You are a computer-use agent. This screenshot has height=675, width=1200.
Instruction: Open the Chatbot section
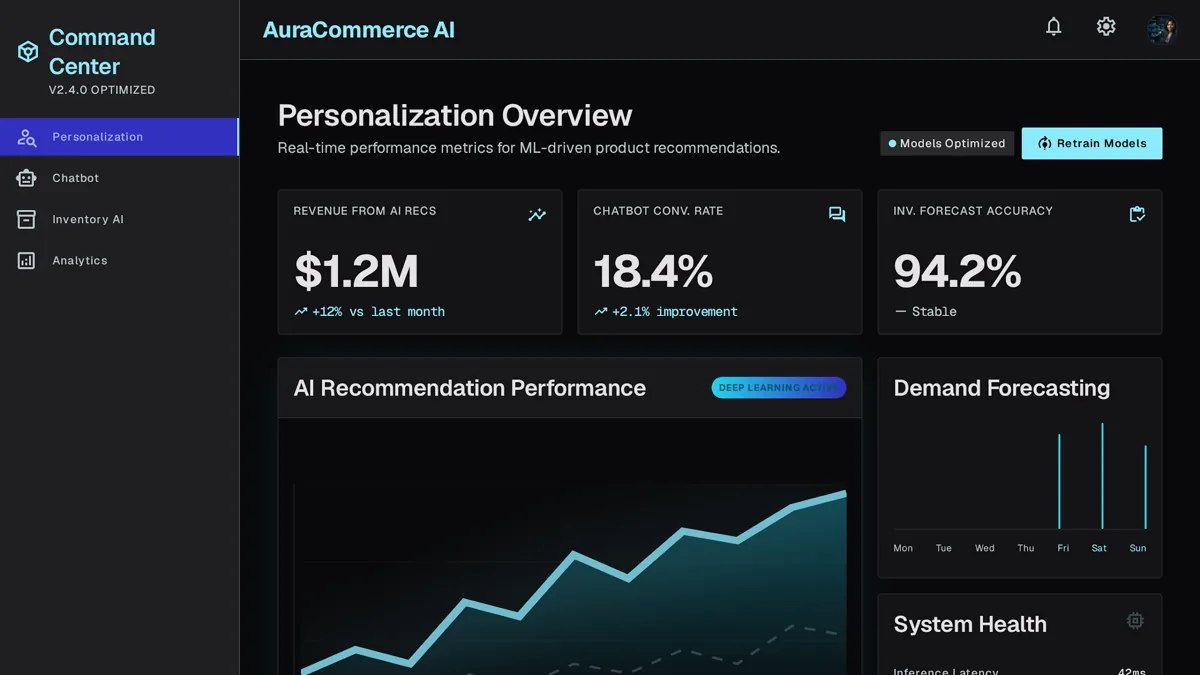(119, 178)
